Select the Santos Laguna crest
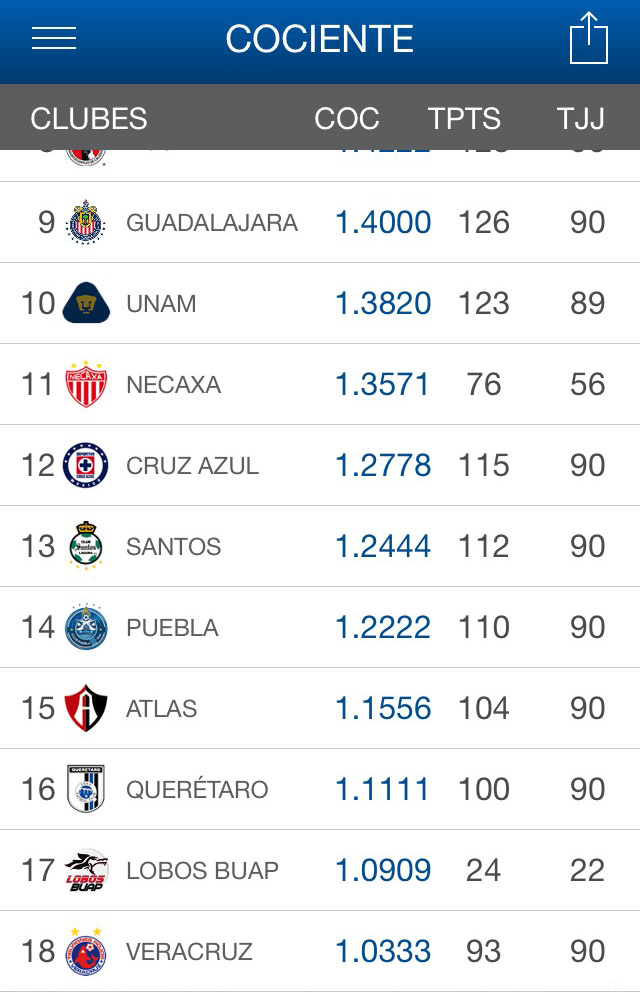This screenshot has height=992, width=640. pyautogui.click(x=86, y=546)
